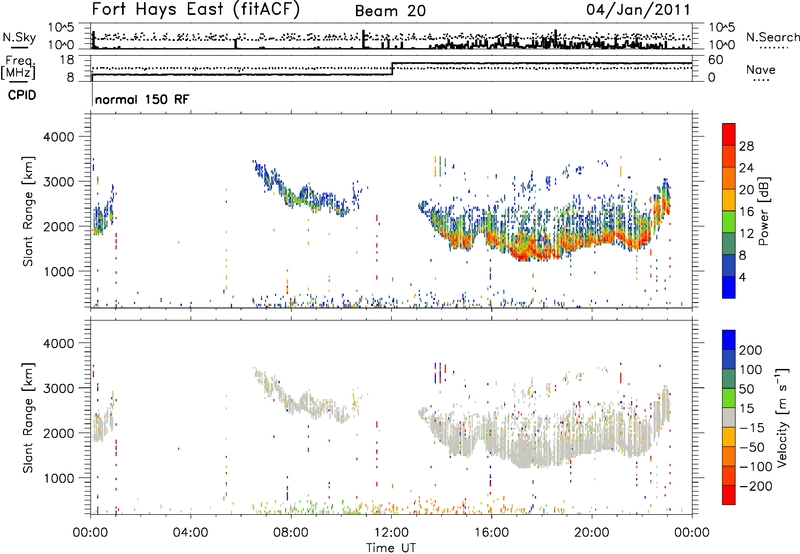
Task: Pick the bright blue bottom power colorbar segment
Action: [729, 287]
